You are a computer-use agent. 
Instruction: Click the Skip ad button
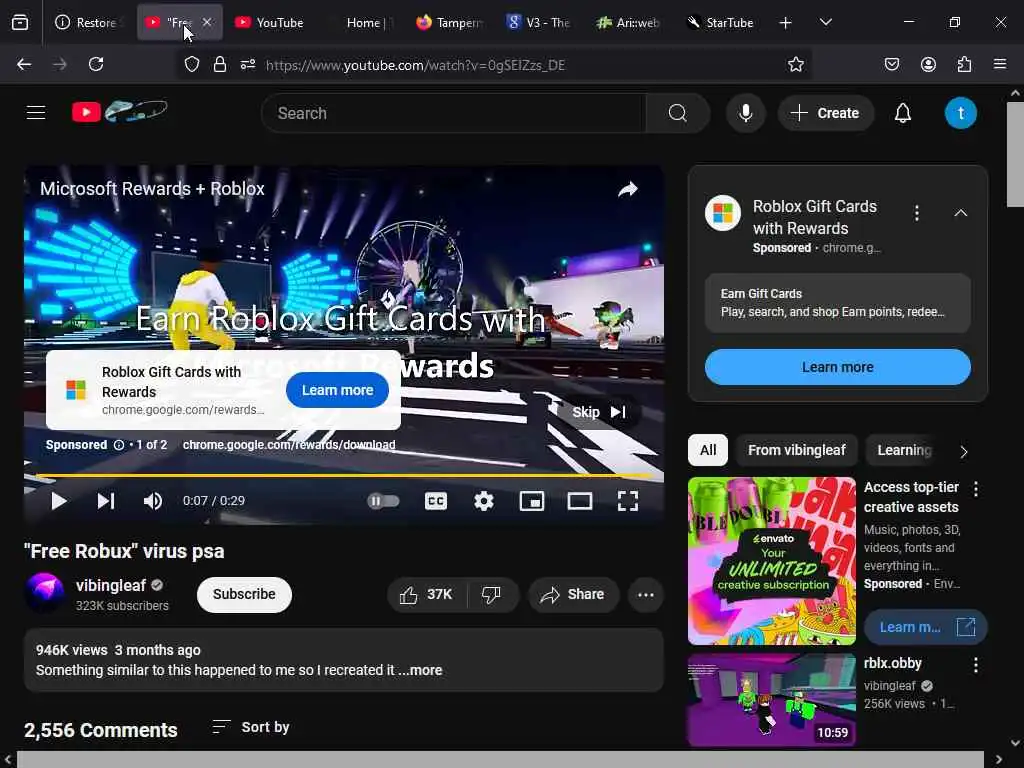[x=598, y=412]
